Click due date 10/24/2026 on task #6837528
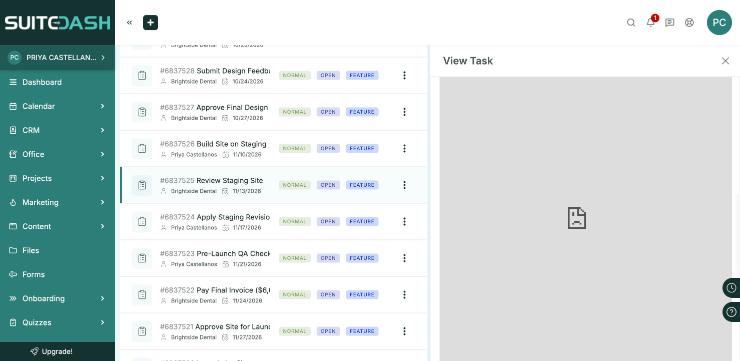 (248, 82)
